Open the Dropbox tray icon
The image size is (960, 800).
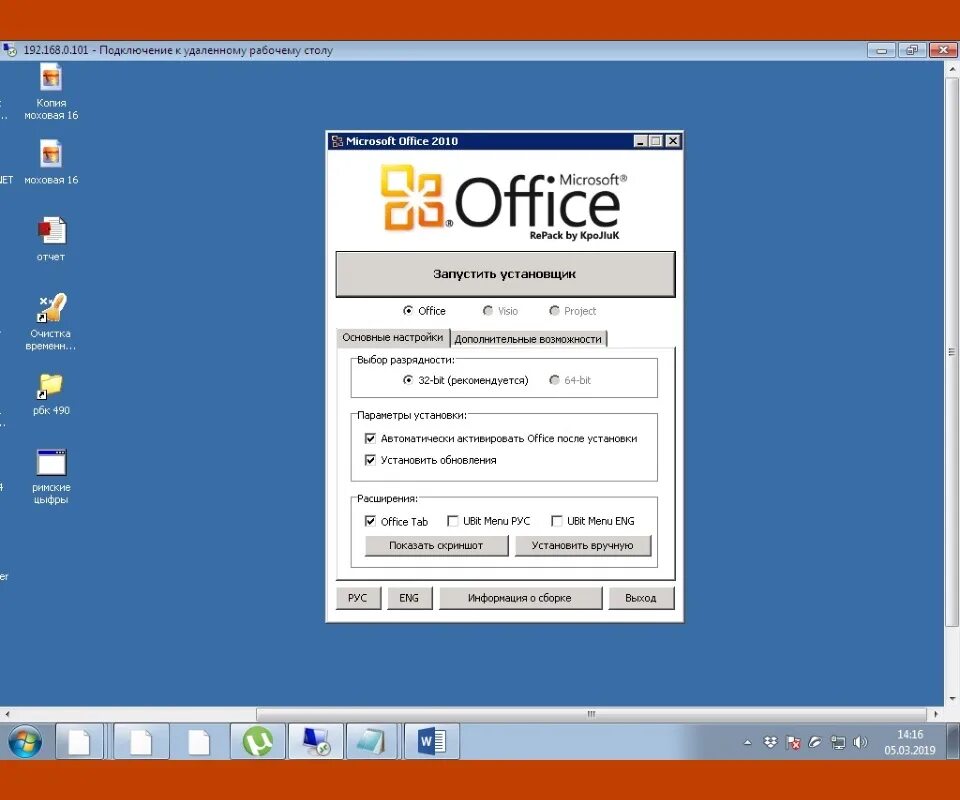(x=770, y=742)
